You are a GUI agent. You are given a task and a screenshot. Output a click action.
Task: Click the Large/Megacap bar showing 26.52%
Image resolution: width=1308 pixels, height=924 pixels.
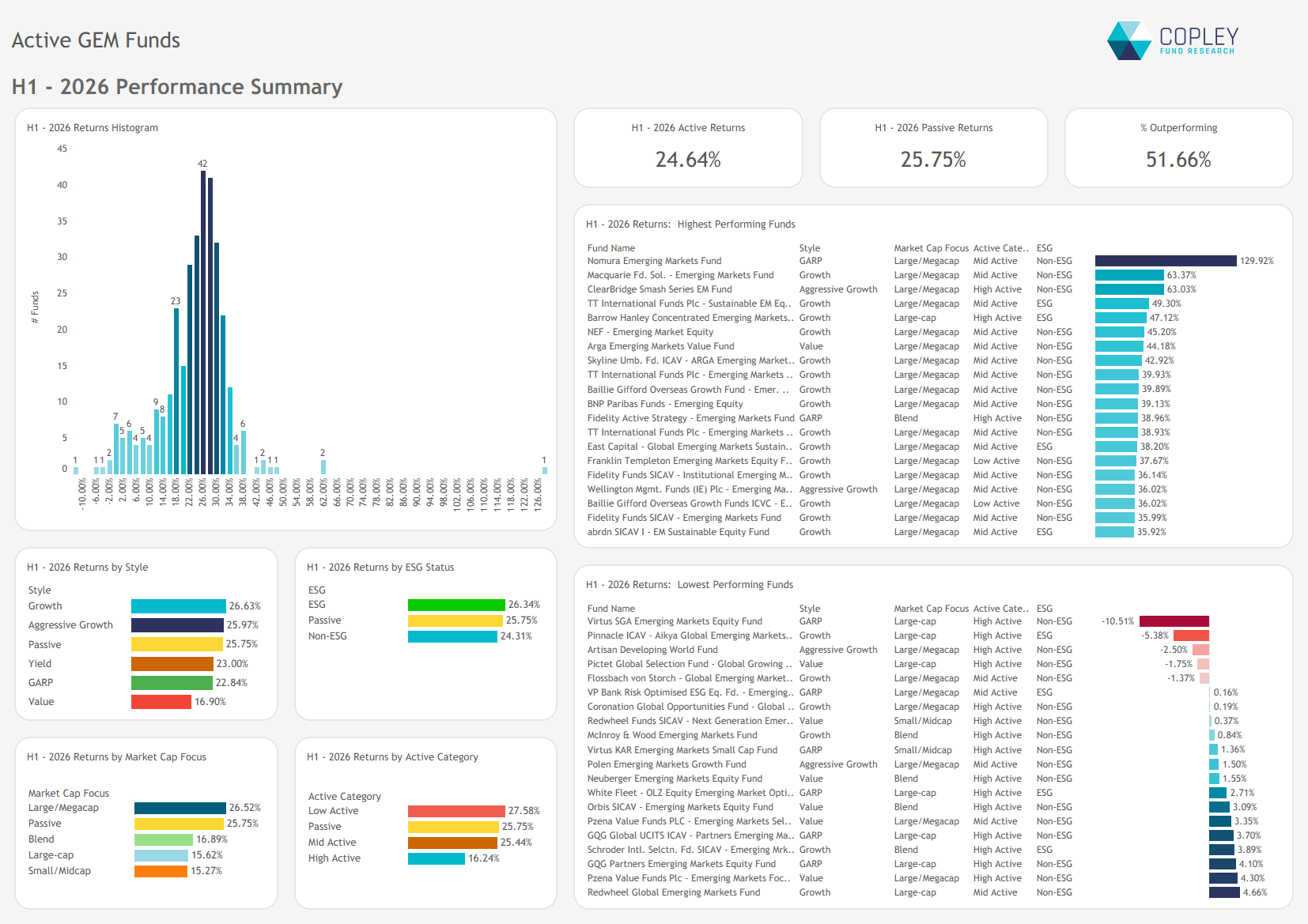tap(180, 808)
